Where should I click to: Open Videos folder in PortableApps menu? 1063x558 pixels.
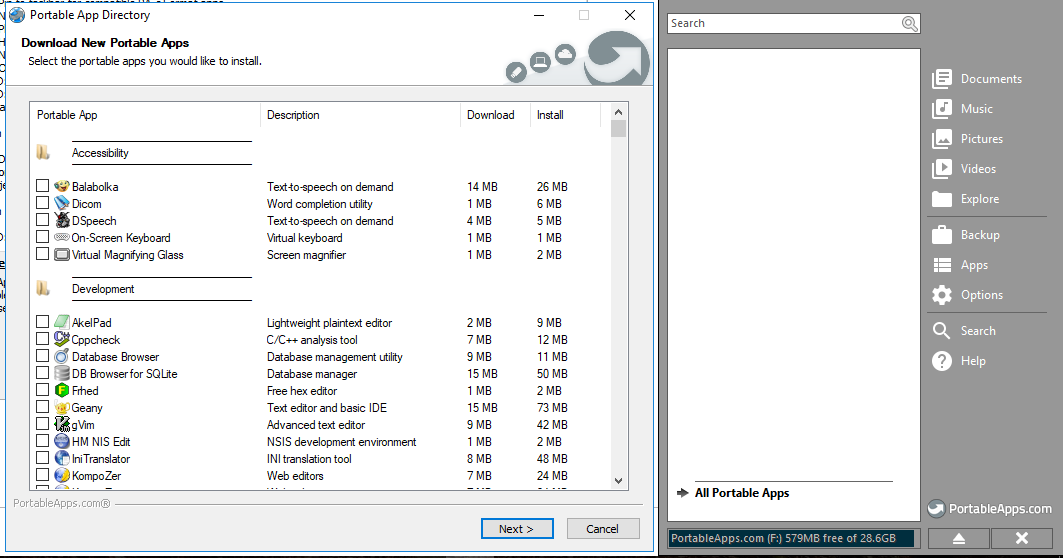(x=964, y=168)
